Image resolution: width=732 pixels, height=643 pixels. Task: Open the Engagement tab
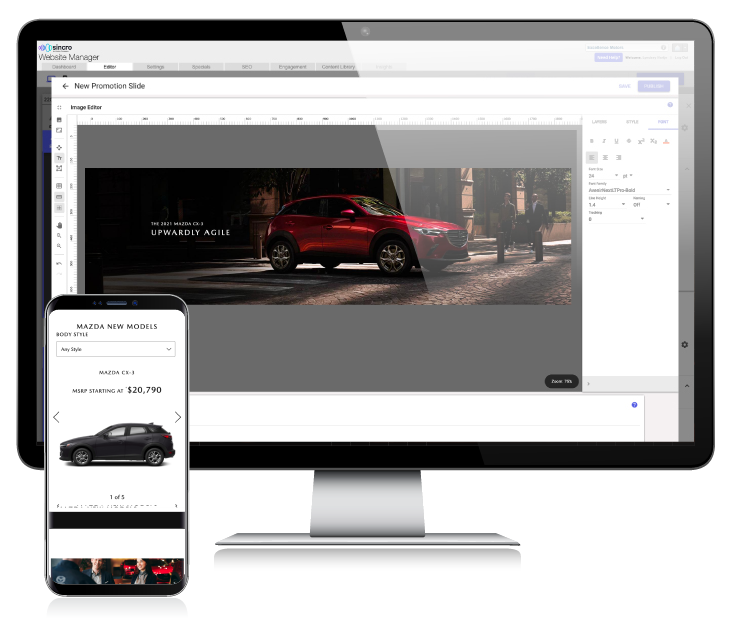[x=292, y=67]
